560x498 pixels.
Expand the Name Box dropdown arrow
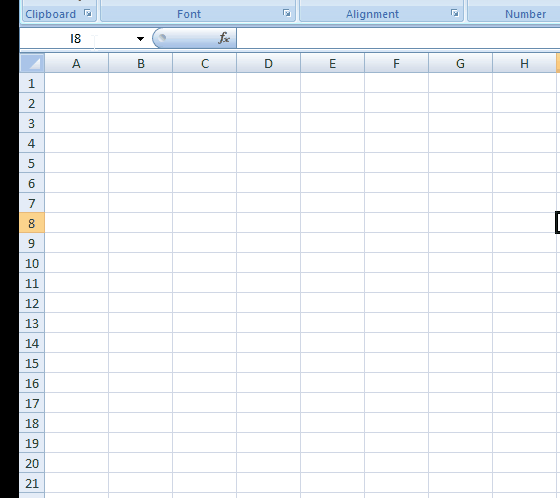pos(140,39)
